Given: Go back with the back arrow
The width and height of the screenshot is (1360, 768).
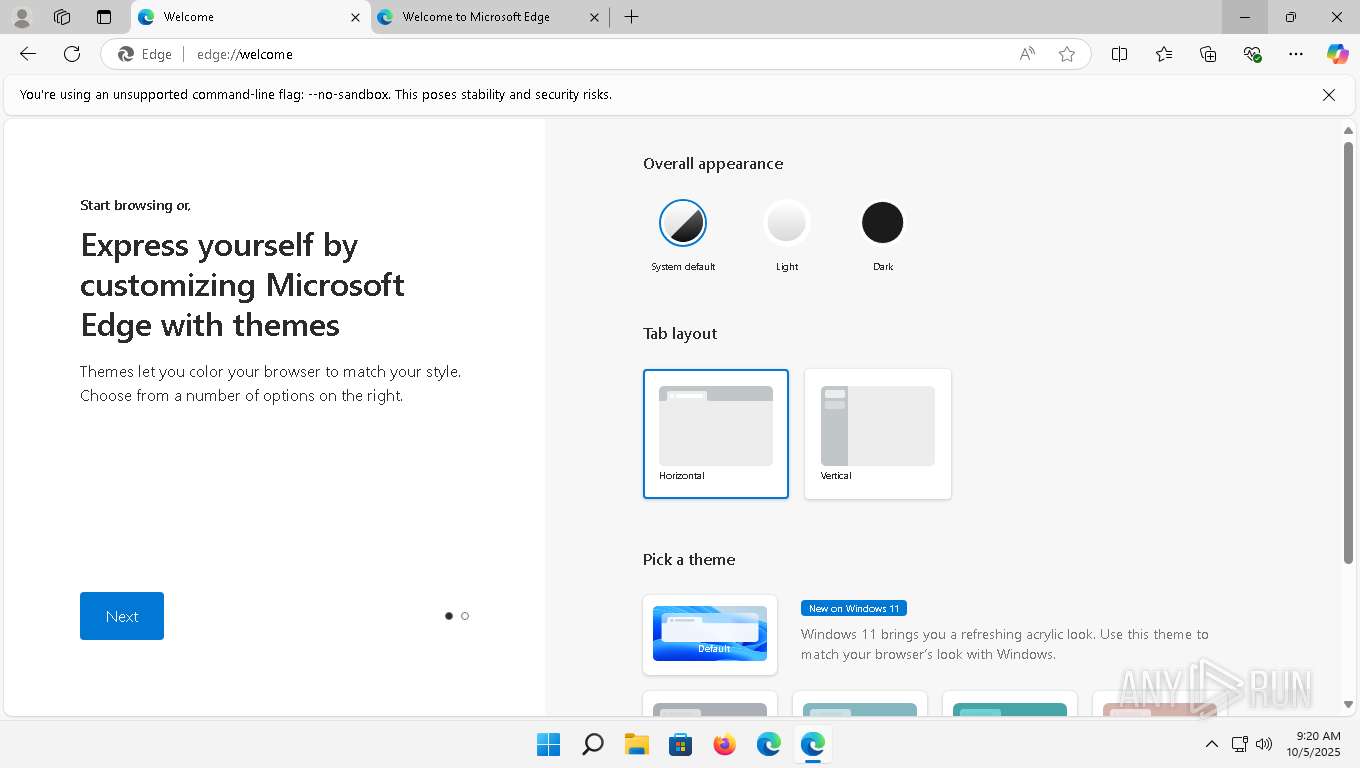Looking at the screenshot, I should click(x=28, y=54).
